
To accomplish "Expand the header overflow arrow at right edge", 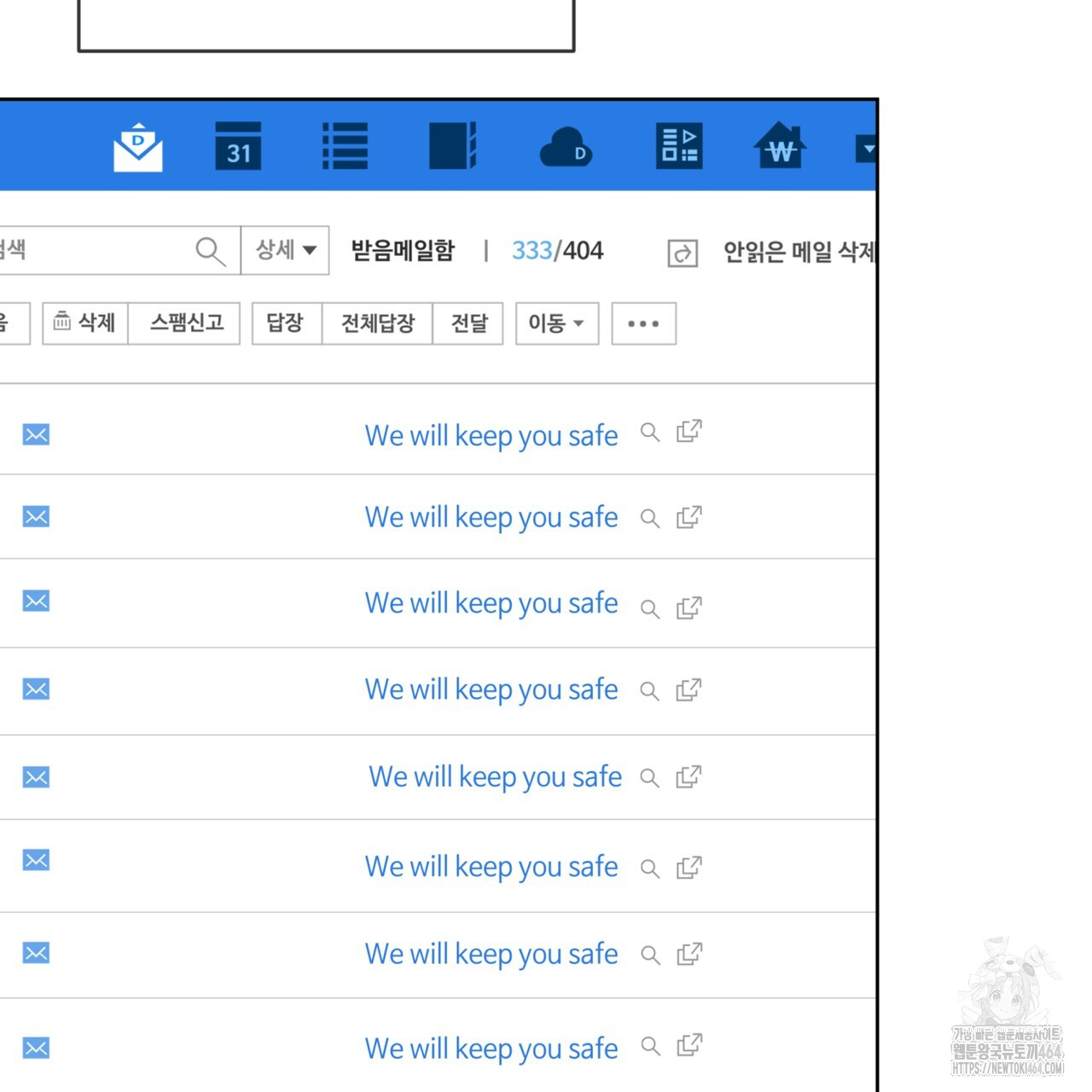I will (x=866, y=148).
